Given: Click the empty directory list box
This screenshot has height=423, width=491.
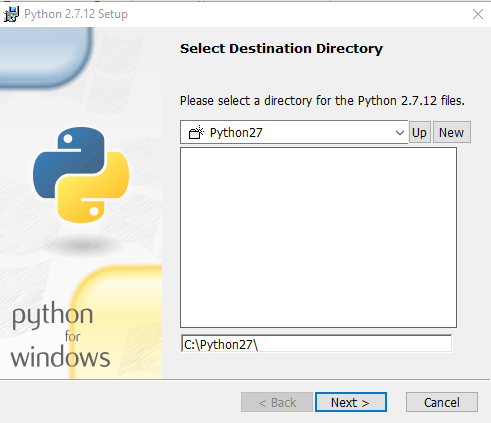Looking at the screenshot, I should click(318, 238).
